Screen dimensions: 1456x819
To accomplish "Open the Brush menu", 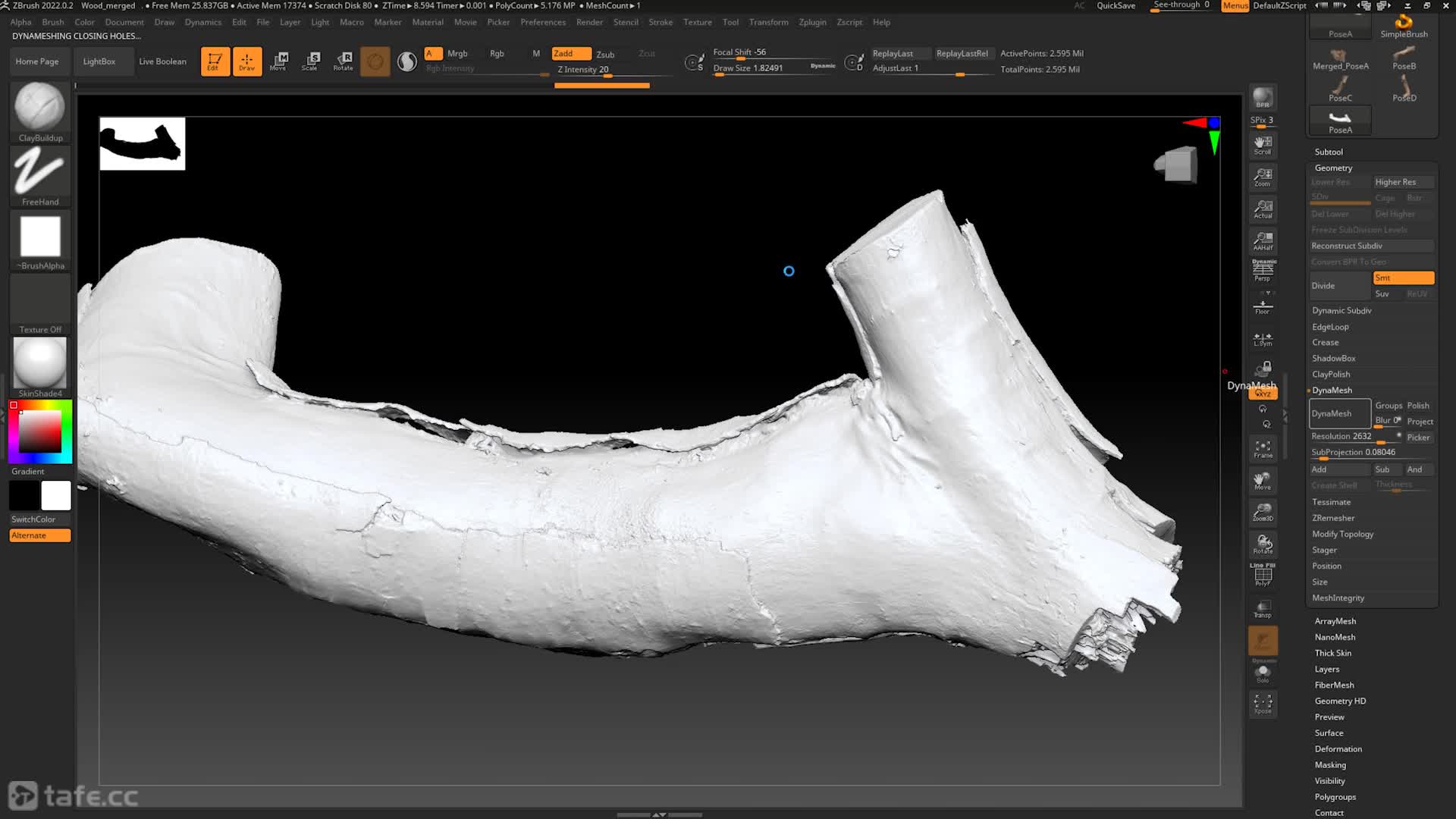I will click(52, 22).
